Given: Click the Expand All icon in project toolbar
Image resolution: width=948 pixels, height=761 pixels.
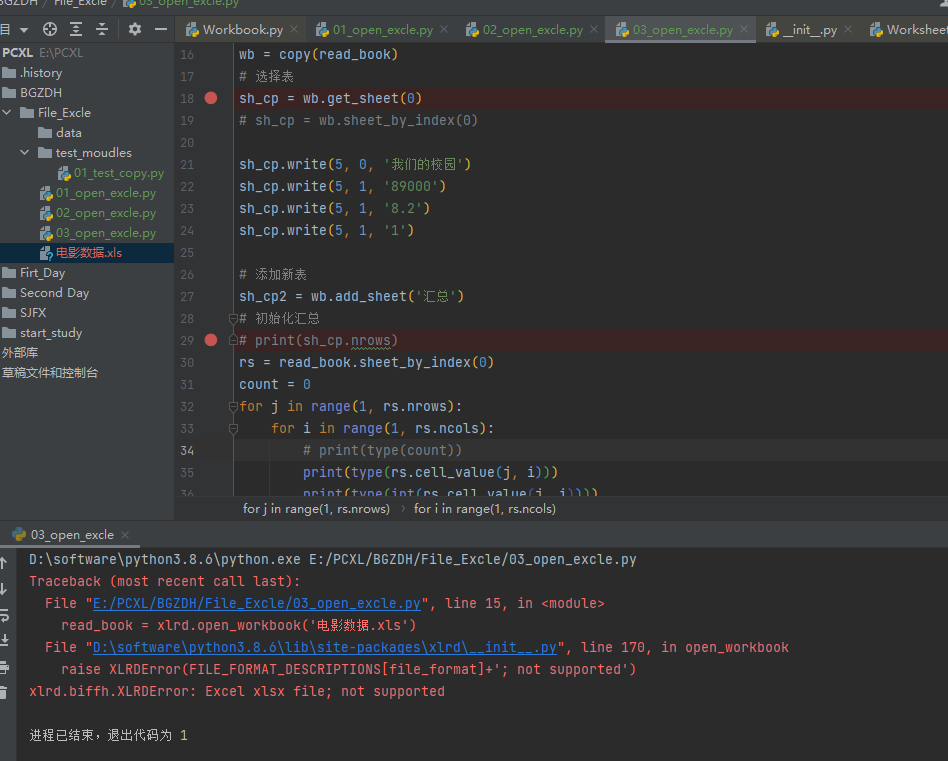Looking at the screenshot, I should (76, 29).
